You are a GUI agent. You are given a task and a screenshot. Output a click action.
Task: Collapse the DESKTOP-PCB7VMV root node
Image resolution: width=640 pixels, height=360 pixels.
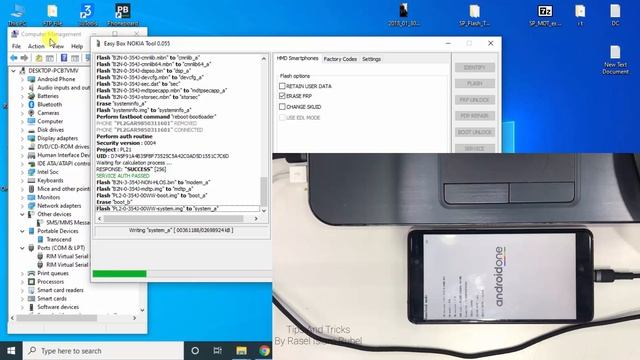click(x=13, y=71)
